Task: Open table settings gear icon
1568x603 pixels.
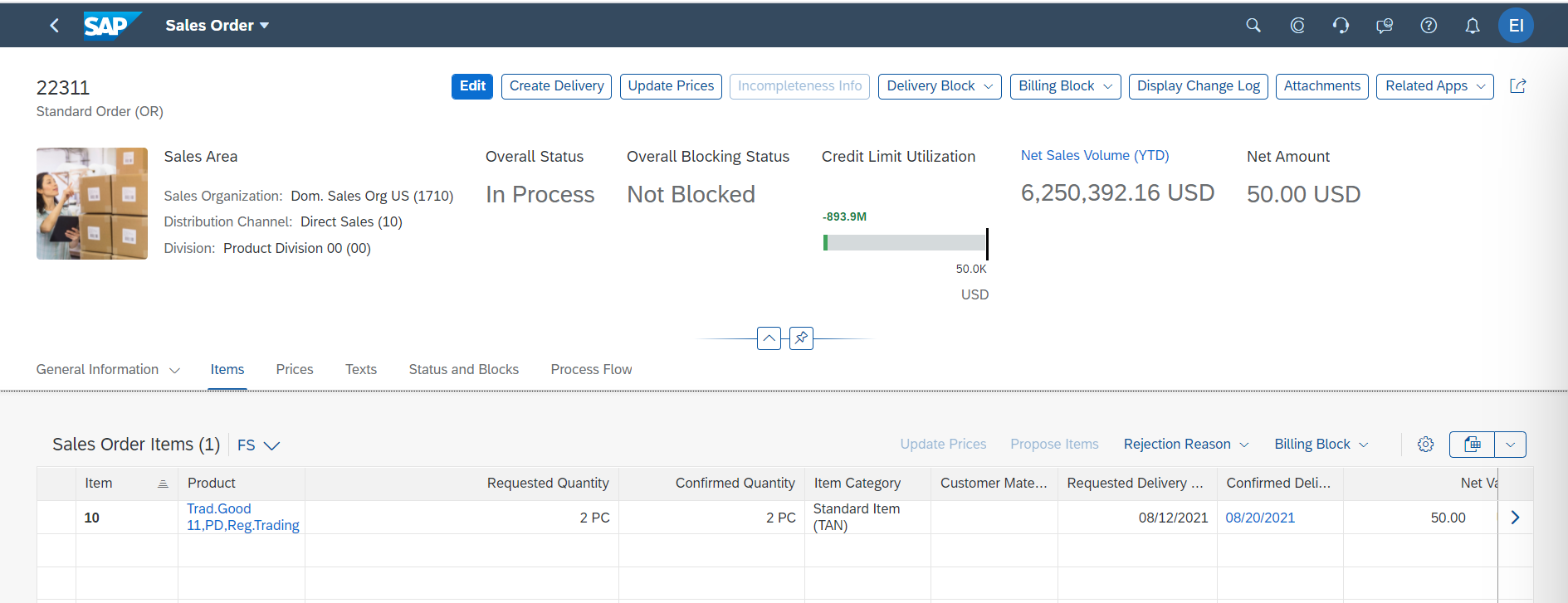Action: 1425,445
